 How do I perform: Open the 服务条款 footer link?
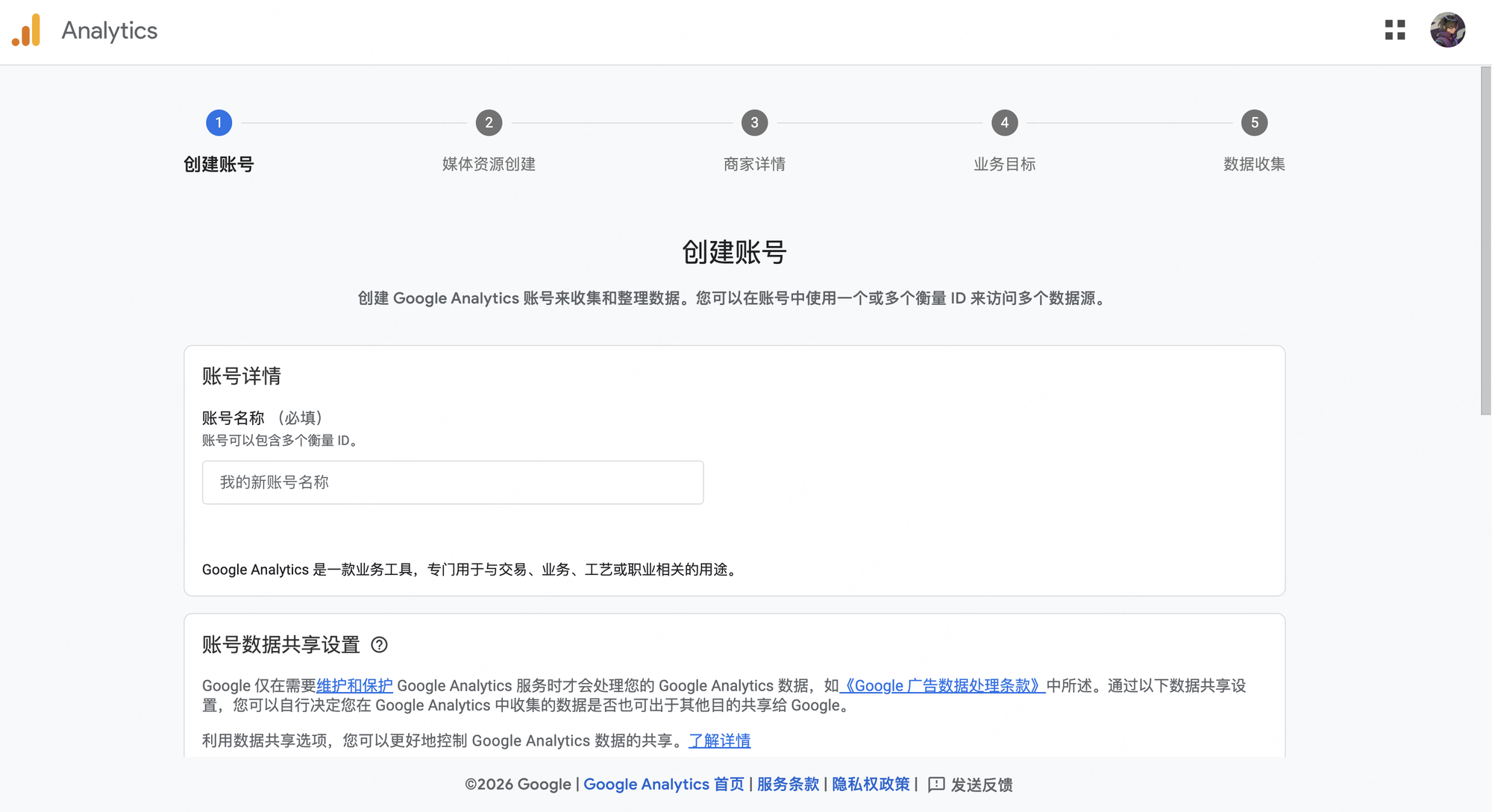tap(788, 784)
